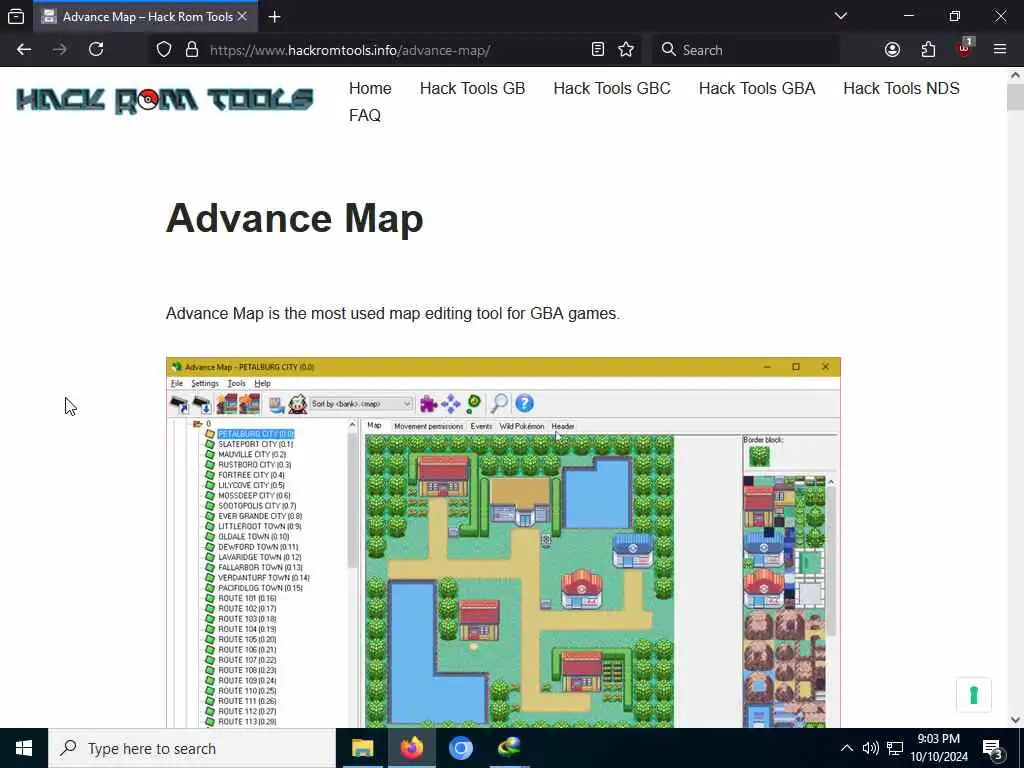Open the Hack Tools GBC menu
1024x768 pixels.
point(612,89)
